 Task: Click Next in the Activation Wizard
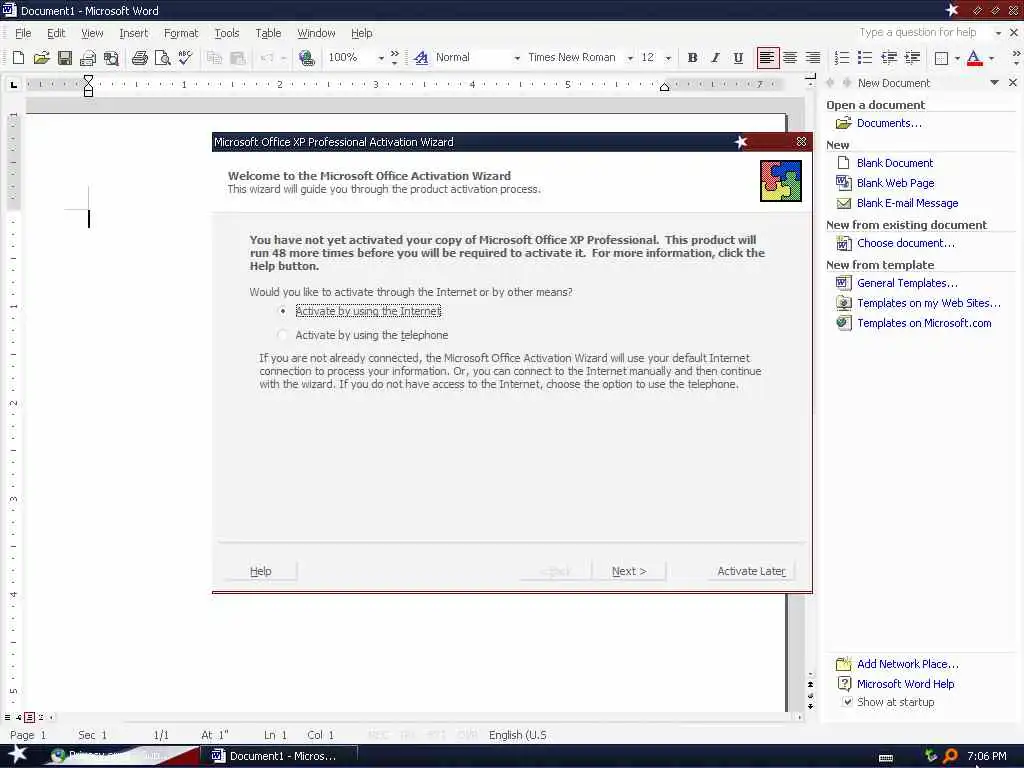[x=629, y=571]
